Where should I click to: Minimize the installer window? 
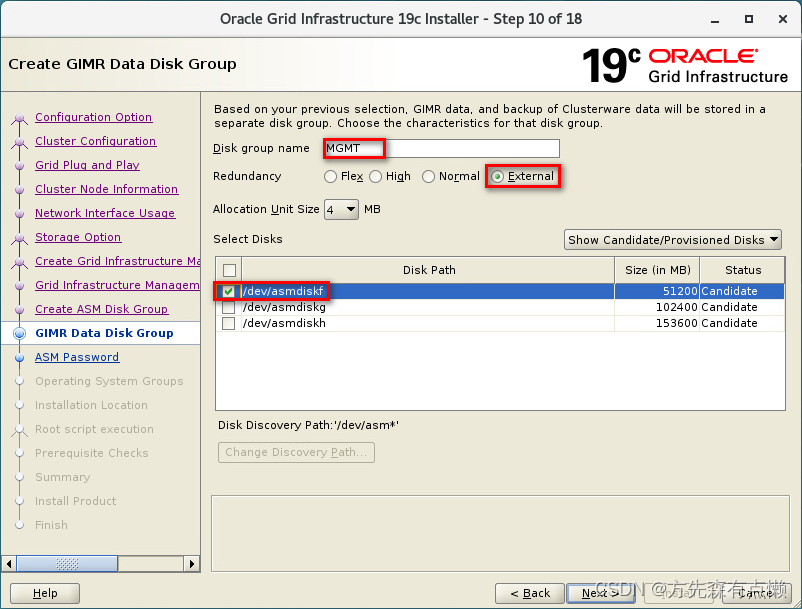click(715, 20)
